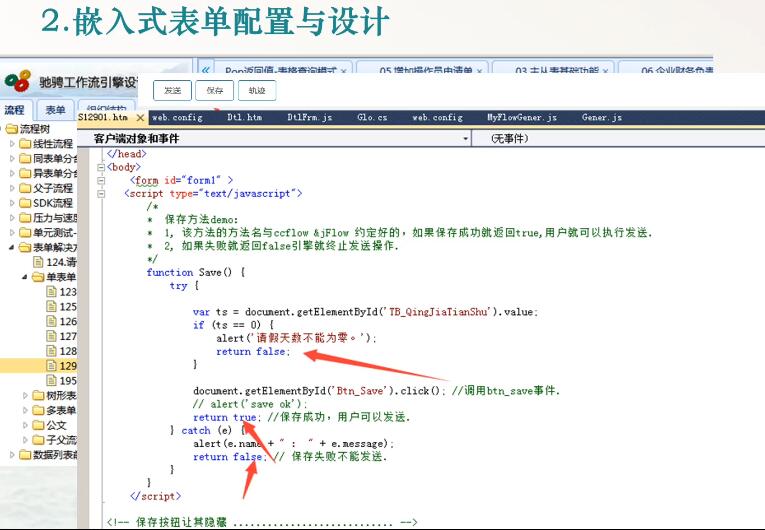
Task: Expand the 线性流程 tree node arrow
Action: pos(12,143)
